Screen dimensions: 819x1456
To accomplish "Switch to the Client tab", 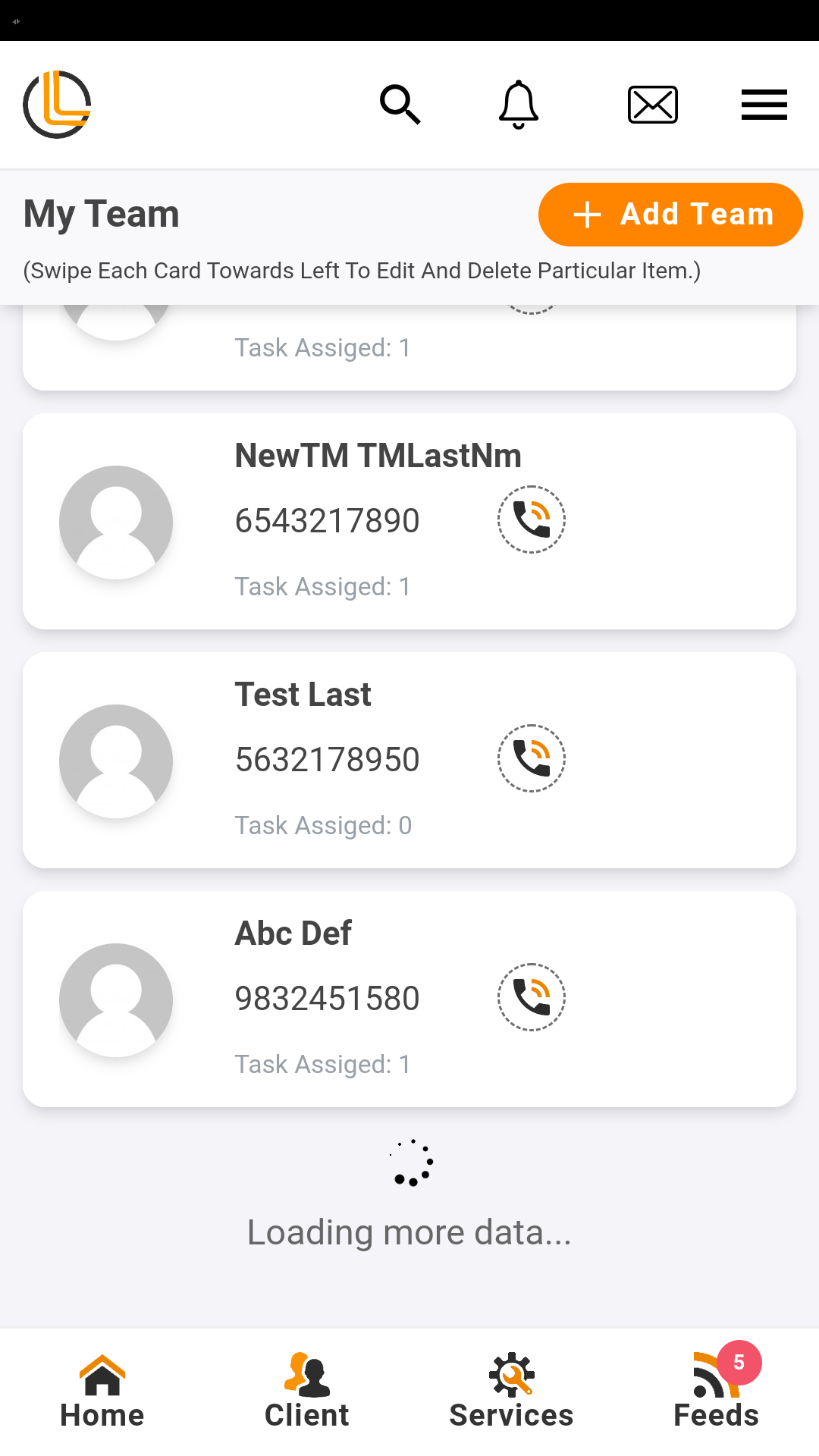I will coord(307,1392).
